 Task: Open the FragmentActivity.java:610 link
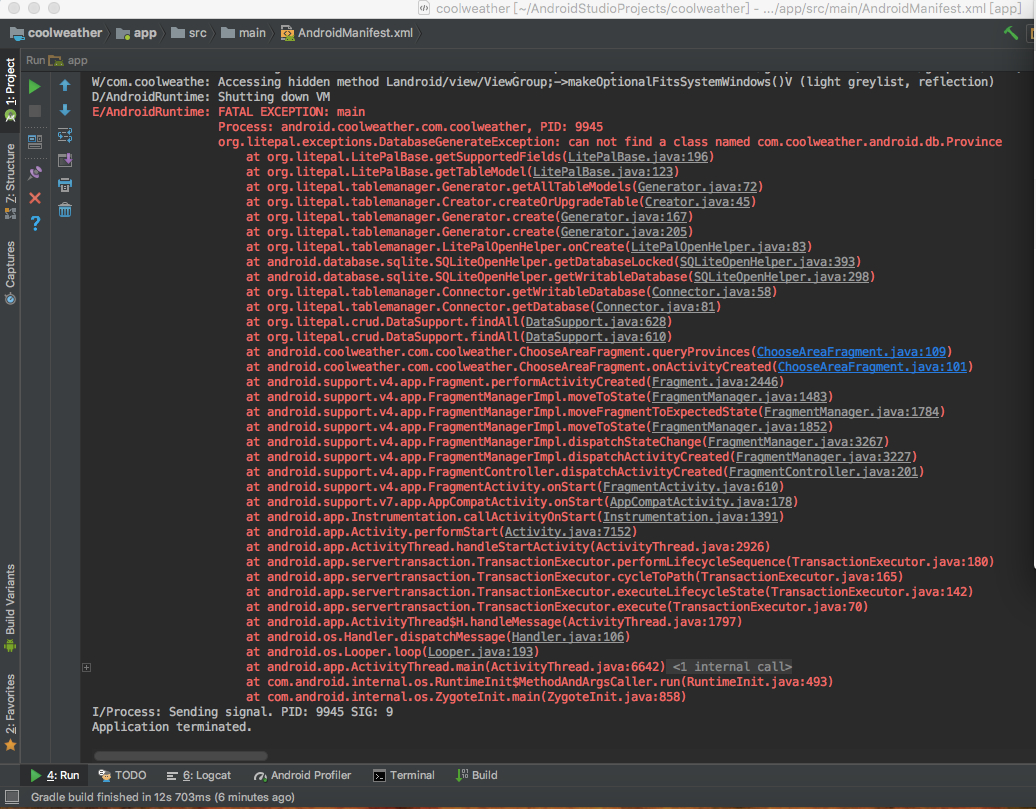pyautogui.click(x=690, y=487)
